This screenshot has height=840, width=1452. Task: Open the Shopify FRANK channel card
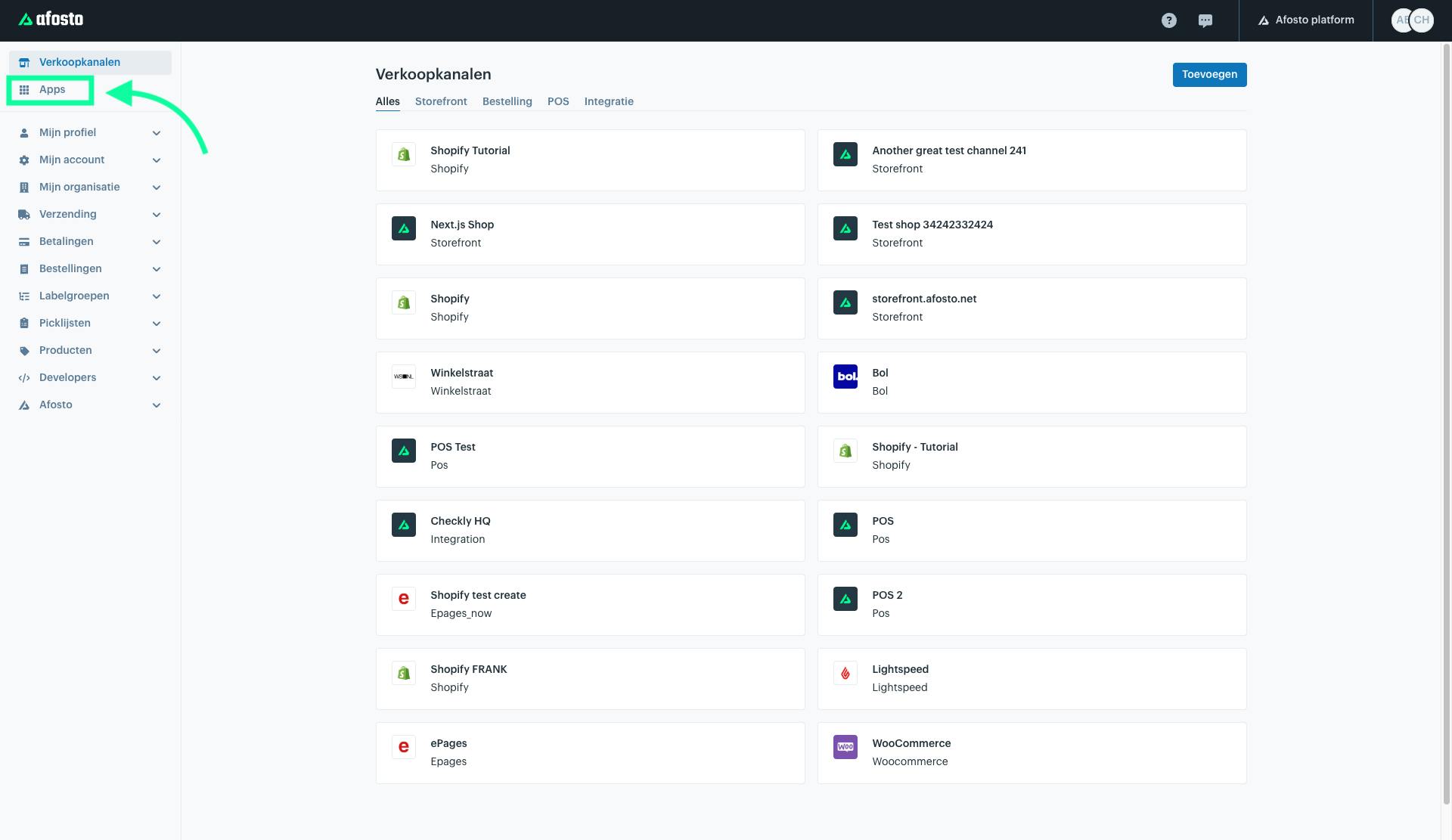click(x=591, y=679)
